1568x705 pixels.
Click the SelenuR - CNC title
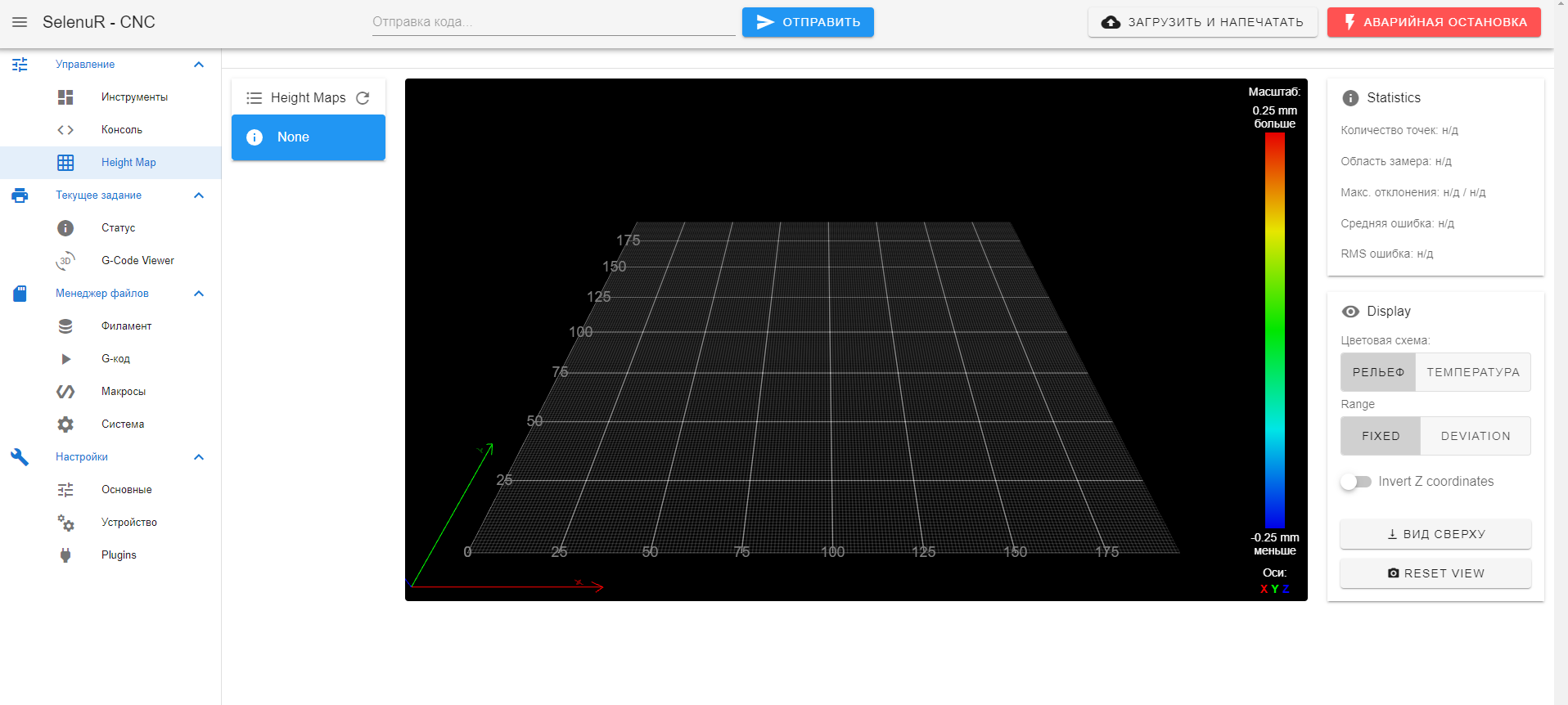pos(99,22)
